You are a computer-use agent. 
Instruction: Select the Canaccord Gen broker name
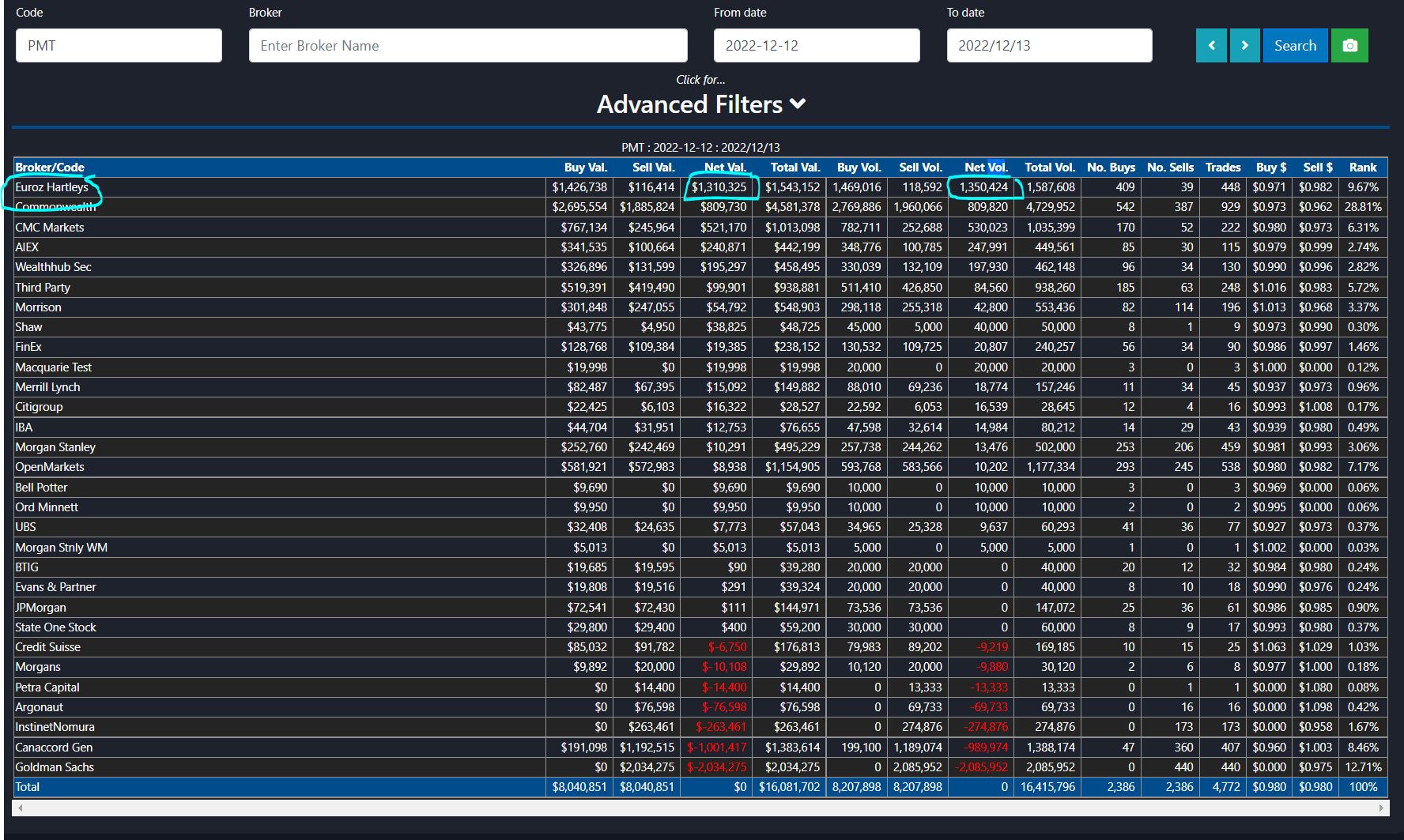click(54, 748)
